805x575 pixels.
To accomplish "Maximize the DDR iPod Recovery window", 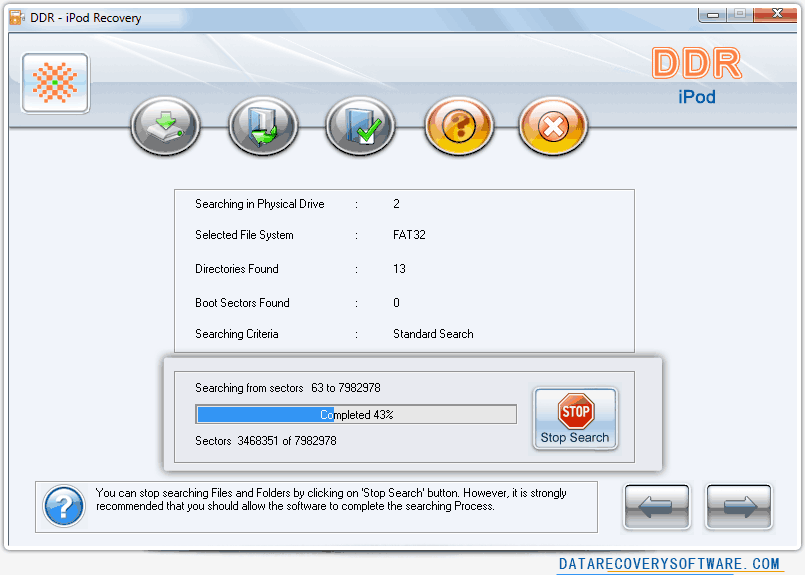I will [740, 14].
